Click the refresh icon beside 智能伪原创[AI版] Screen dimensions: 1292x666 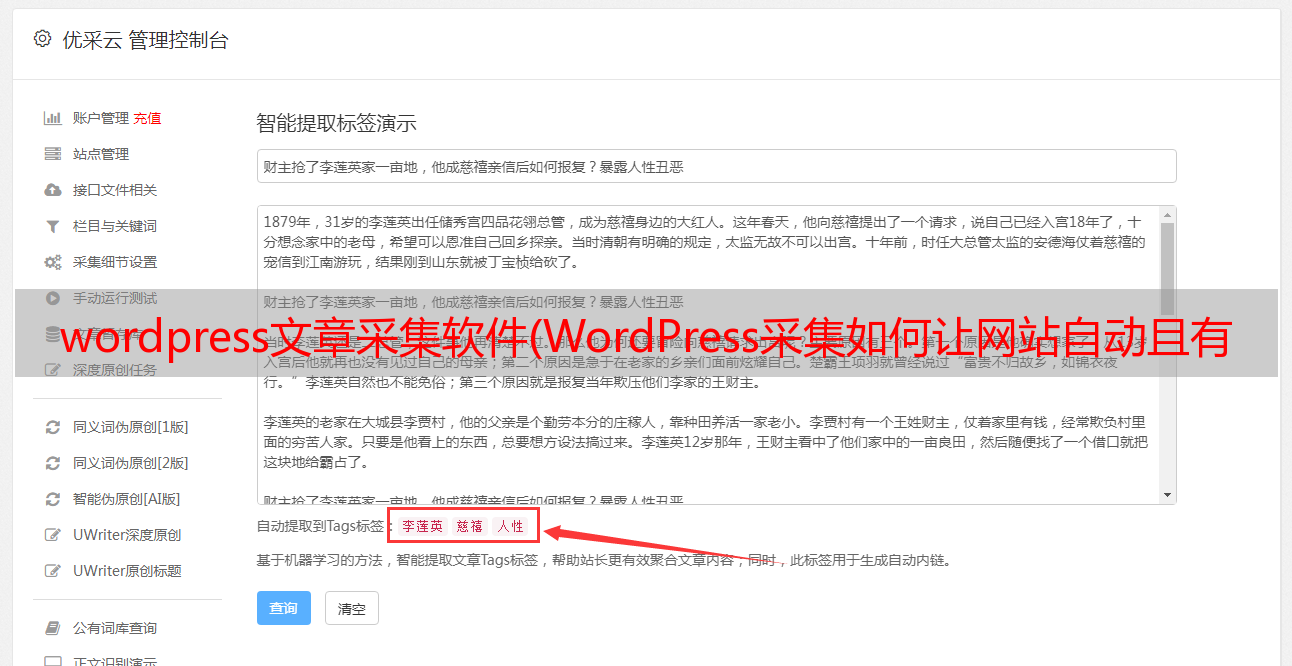coord(52,499)
